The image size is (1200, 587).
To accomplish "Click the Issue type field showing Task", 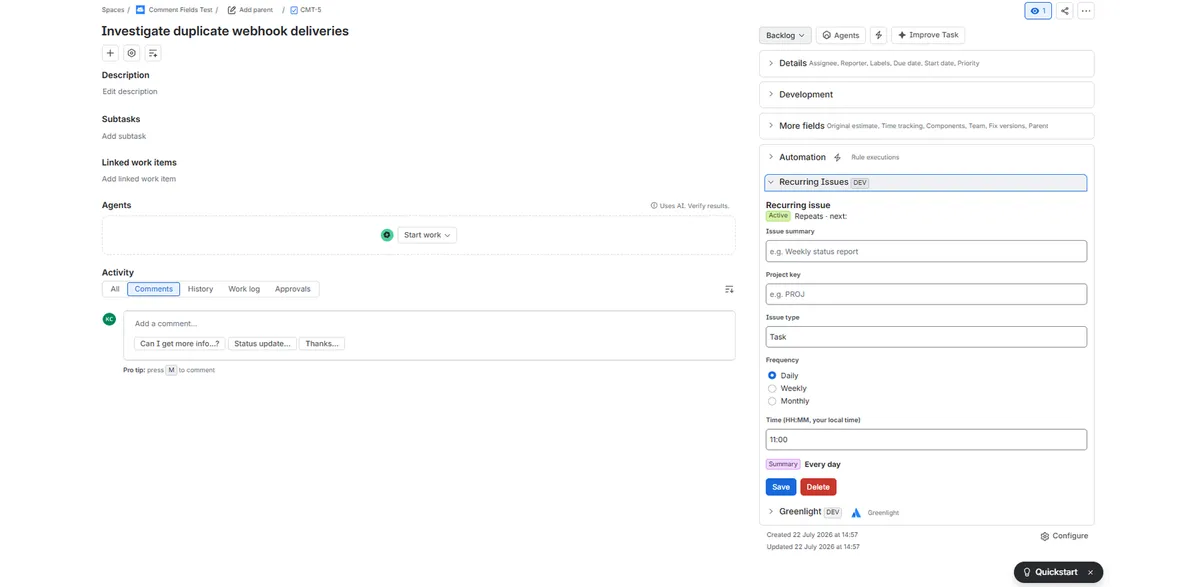I will click(926, 337).
